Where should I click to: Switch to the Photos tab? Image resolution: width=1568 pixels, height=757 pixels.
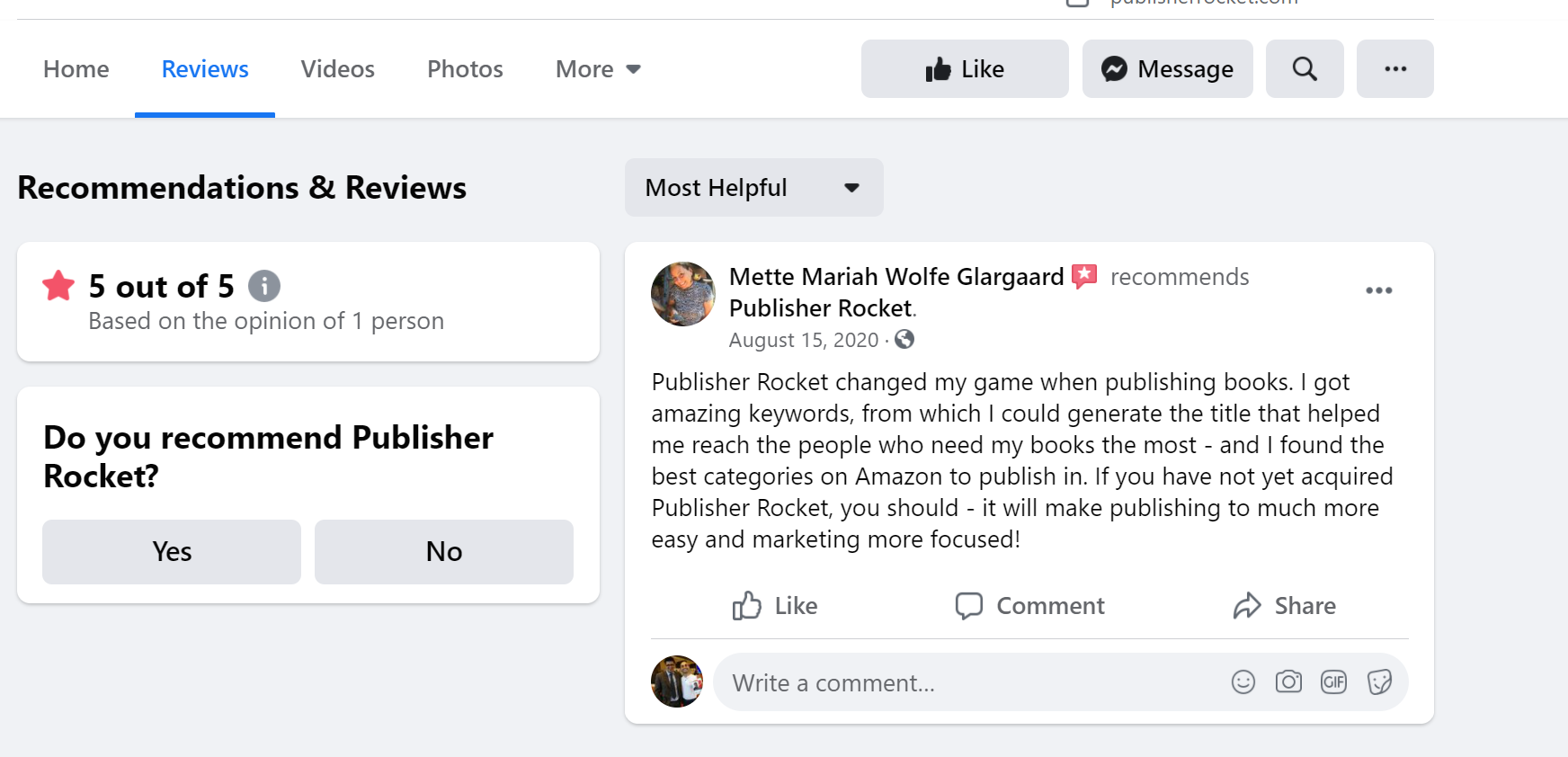(x=464, y=68)
